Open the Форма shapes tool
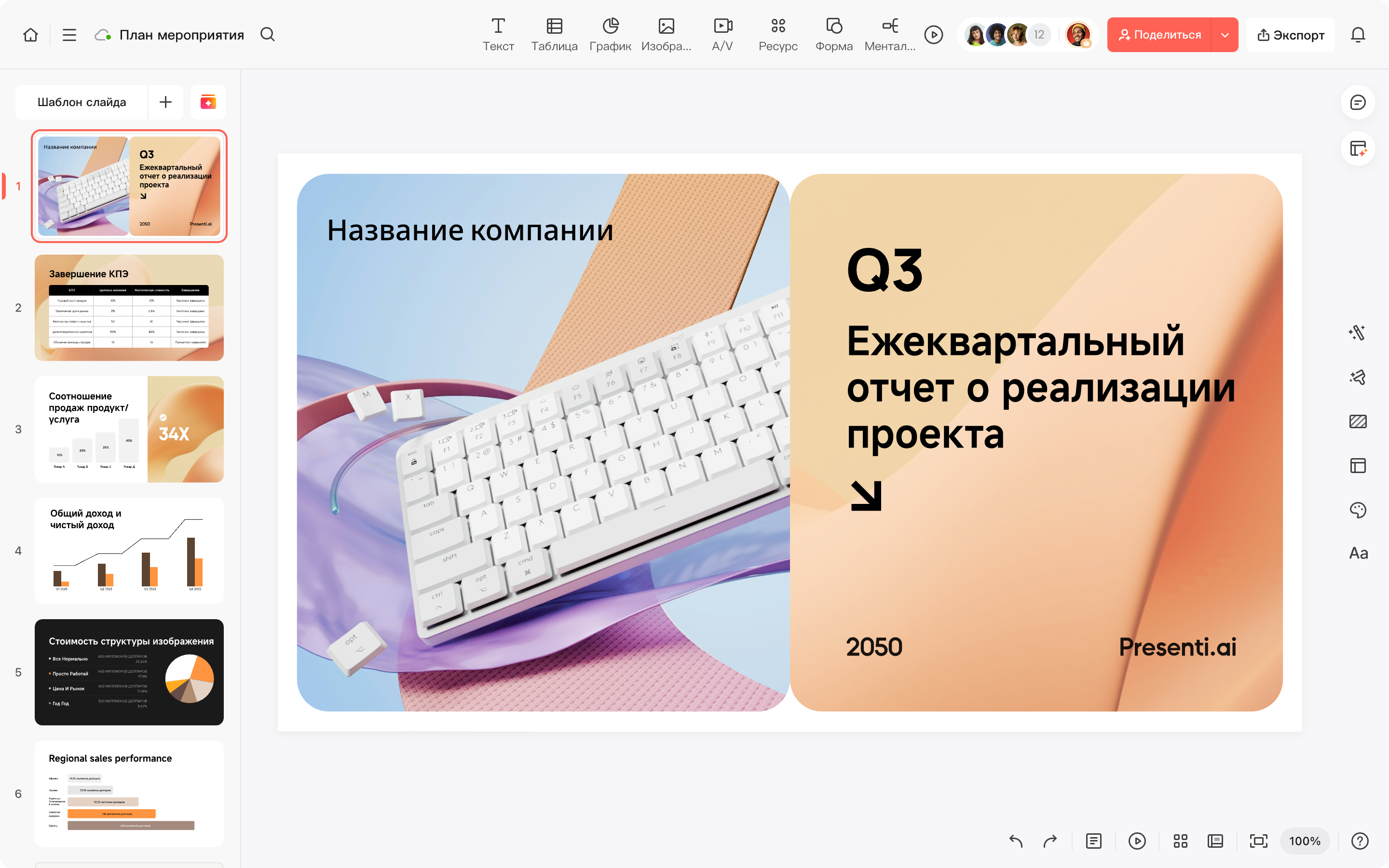This screenshot has width=1389, height=868. pos(833,34)
